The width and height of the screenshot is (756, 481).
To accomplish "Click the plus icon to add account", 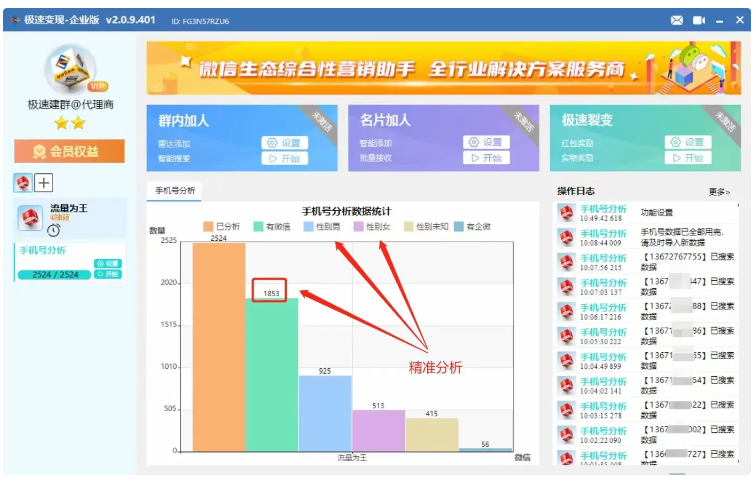I will coord(44,183).
